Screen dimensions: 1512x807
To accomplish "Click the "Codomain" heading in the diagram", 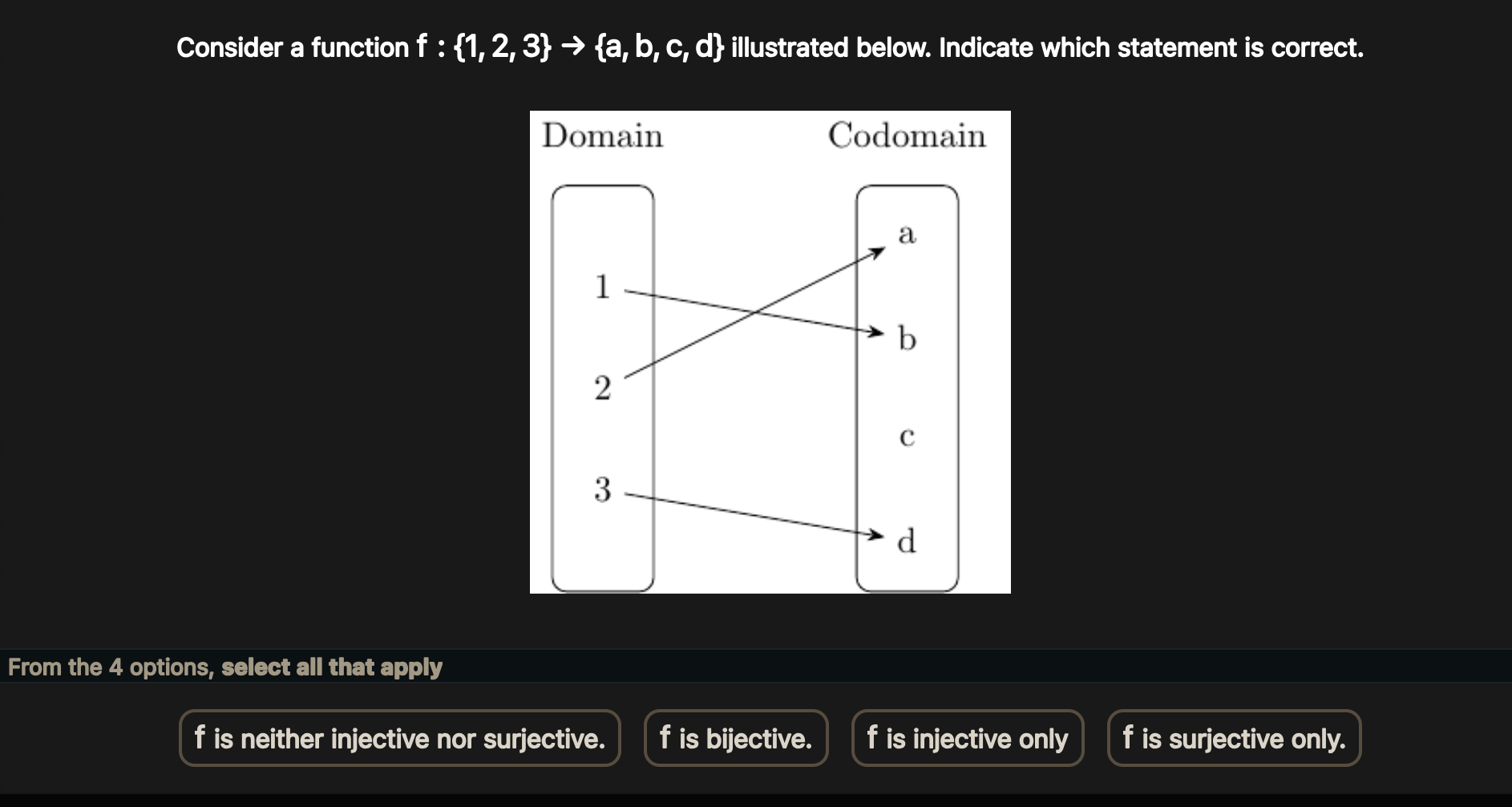I will point(907,136).
